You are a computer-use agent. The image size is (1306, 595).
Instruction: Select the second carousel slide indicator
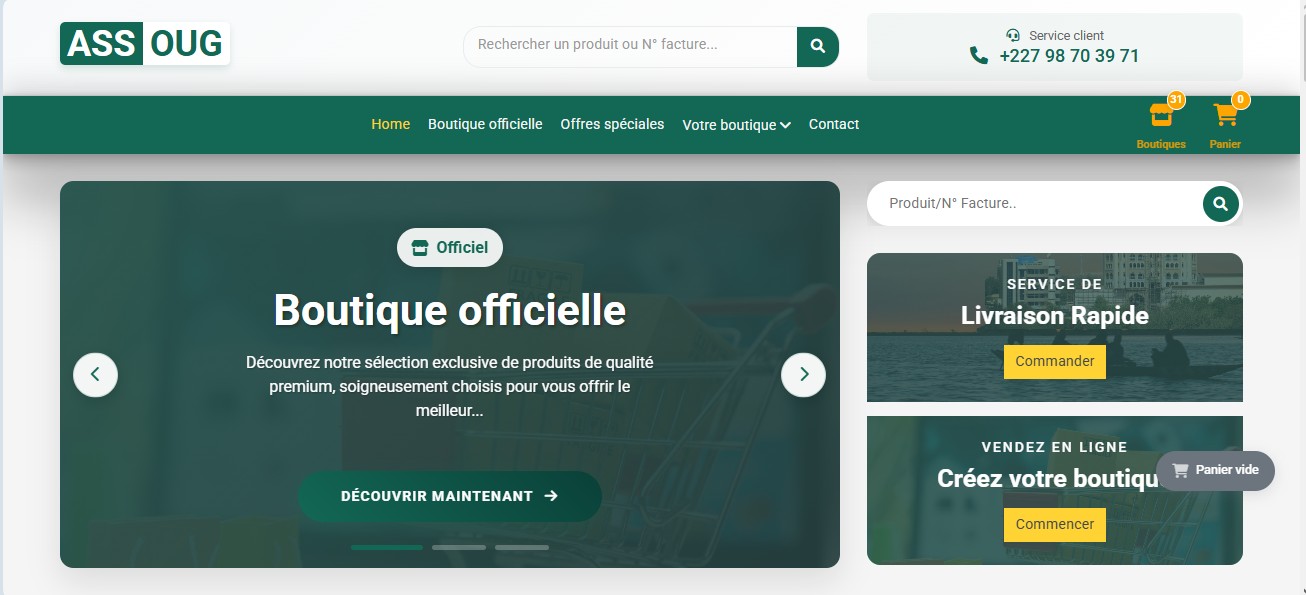459,547
